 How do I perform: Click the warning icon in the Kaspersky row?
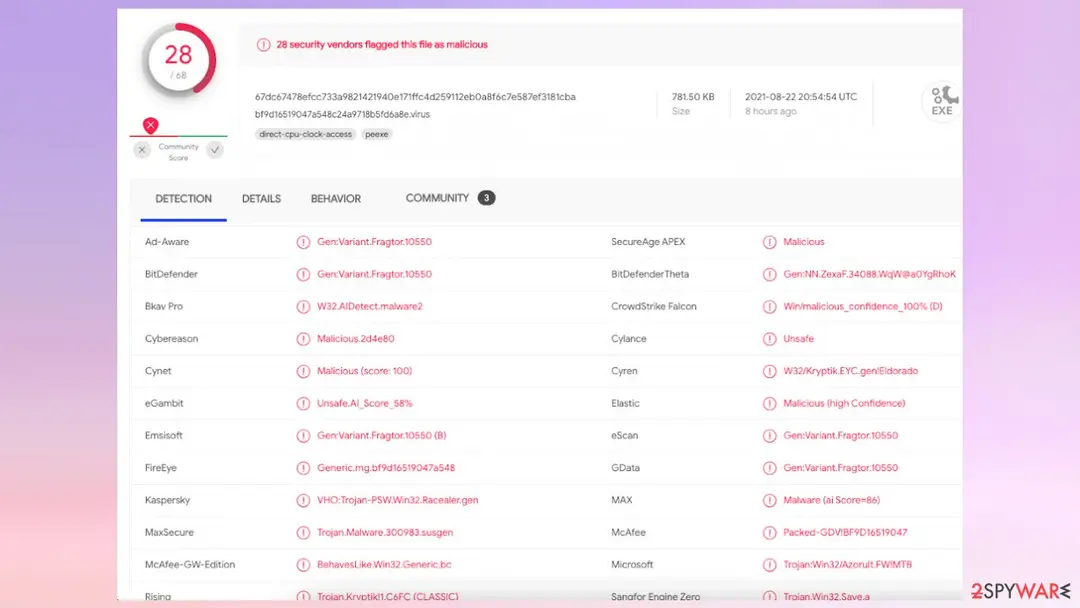303,501
